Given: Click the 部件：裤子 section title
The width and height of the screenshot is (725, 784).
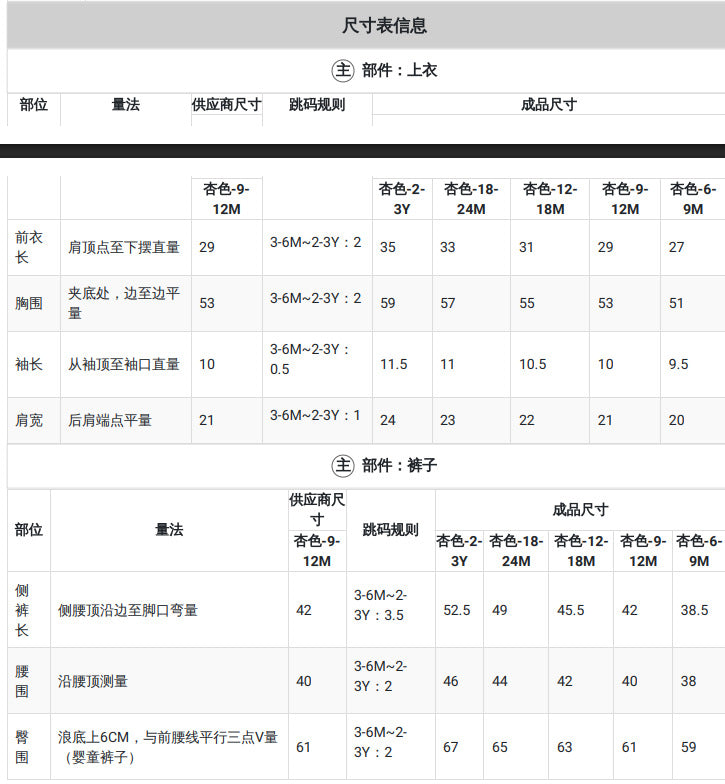Looking at the screenshot, I should click(399, 466).
